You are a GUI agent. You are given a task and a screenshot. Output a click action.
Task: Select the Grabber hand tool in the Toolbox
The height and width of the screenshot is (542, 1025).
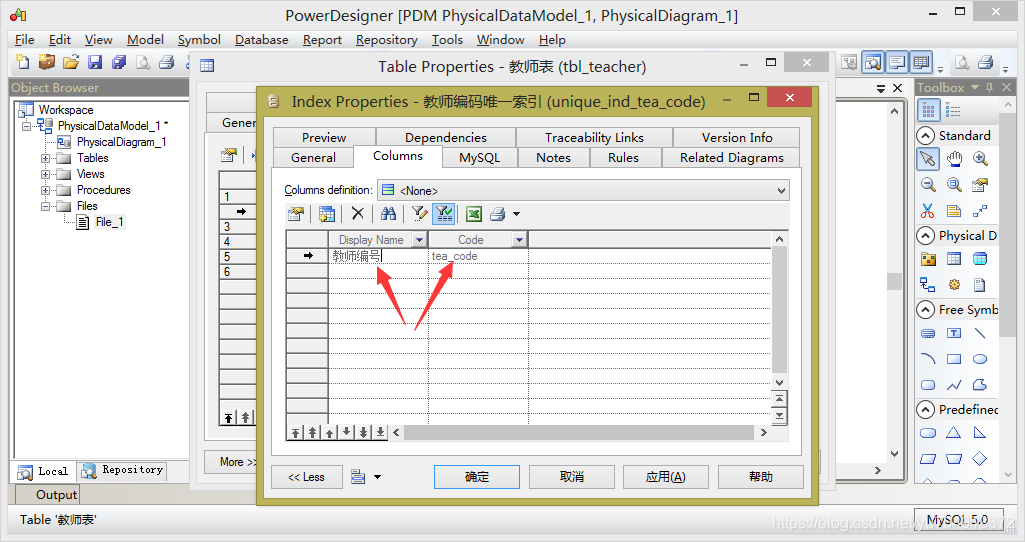[x=954, y=158]
